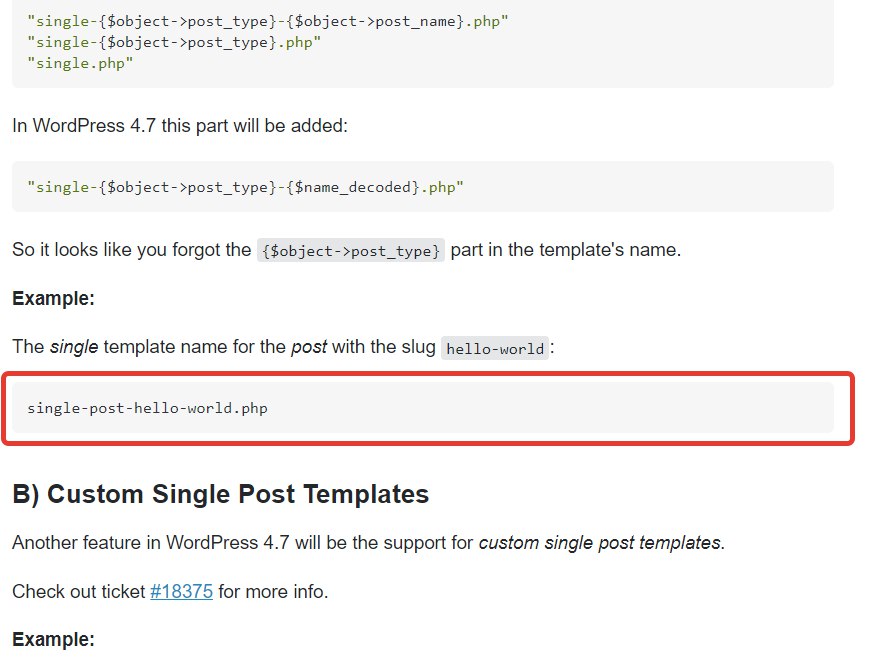
Task: Click the "for more info" text
Action: (x=272, y=591)
